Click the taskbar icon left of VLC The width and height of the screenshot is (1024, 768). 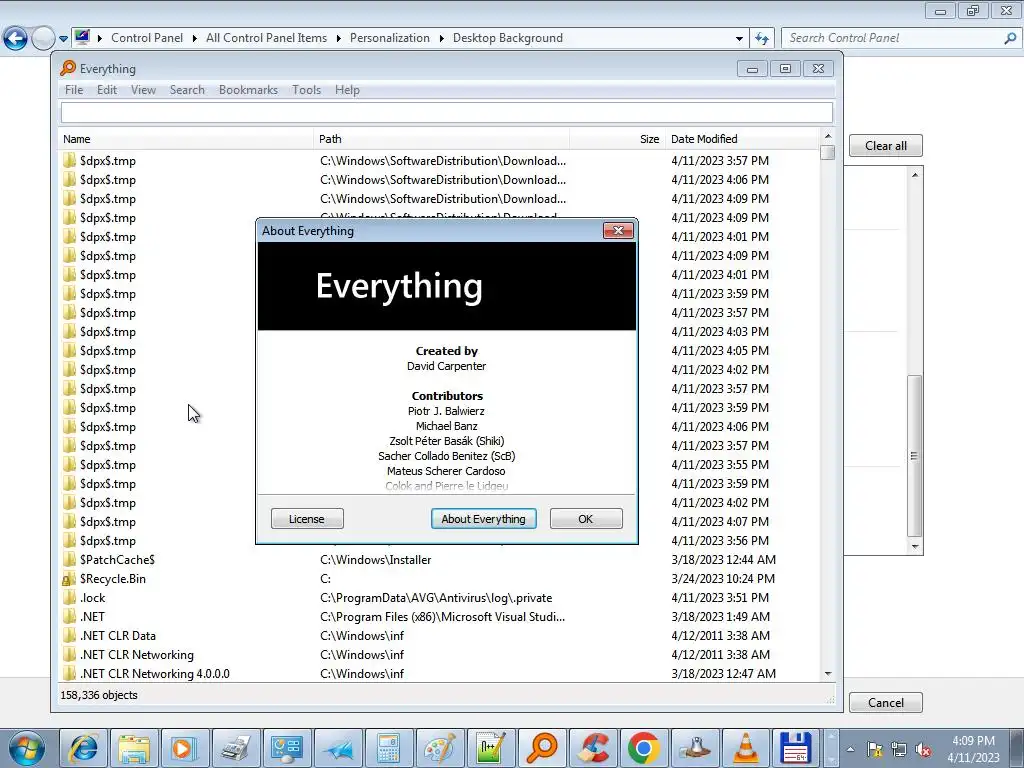(x=694, y=748)
